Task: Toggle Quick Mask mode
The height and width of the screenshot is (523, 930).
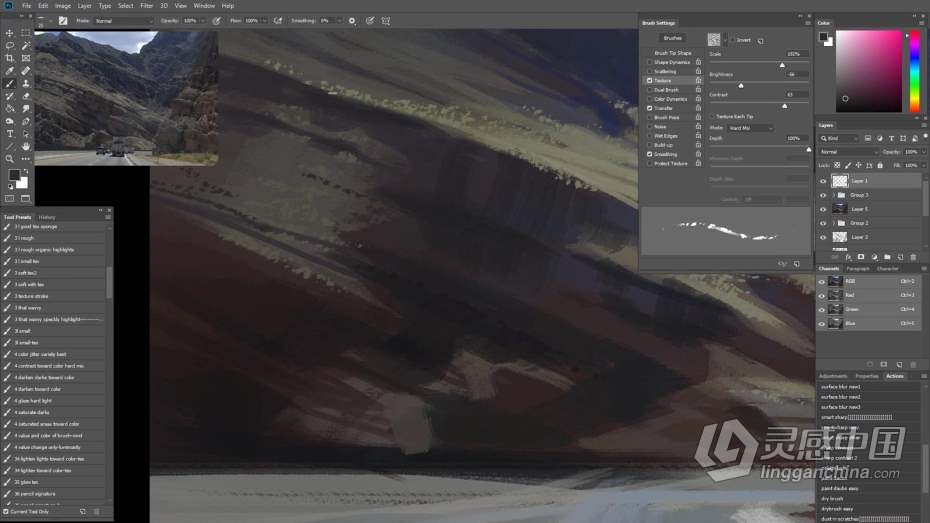Action: pos(9,199)
